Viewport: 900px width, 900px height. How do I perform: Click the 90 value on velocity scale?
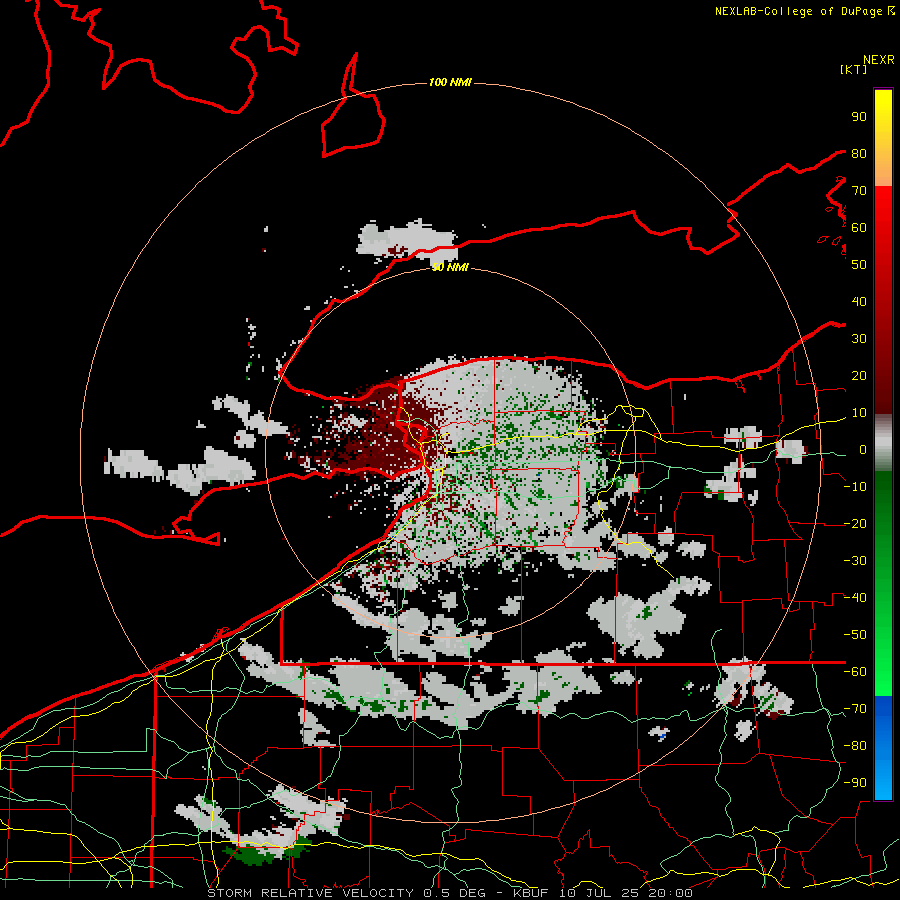point(859,117)
